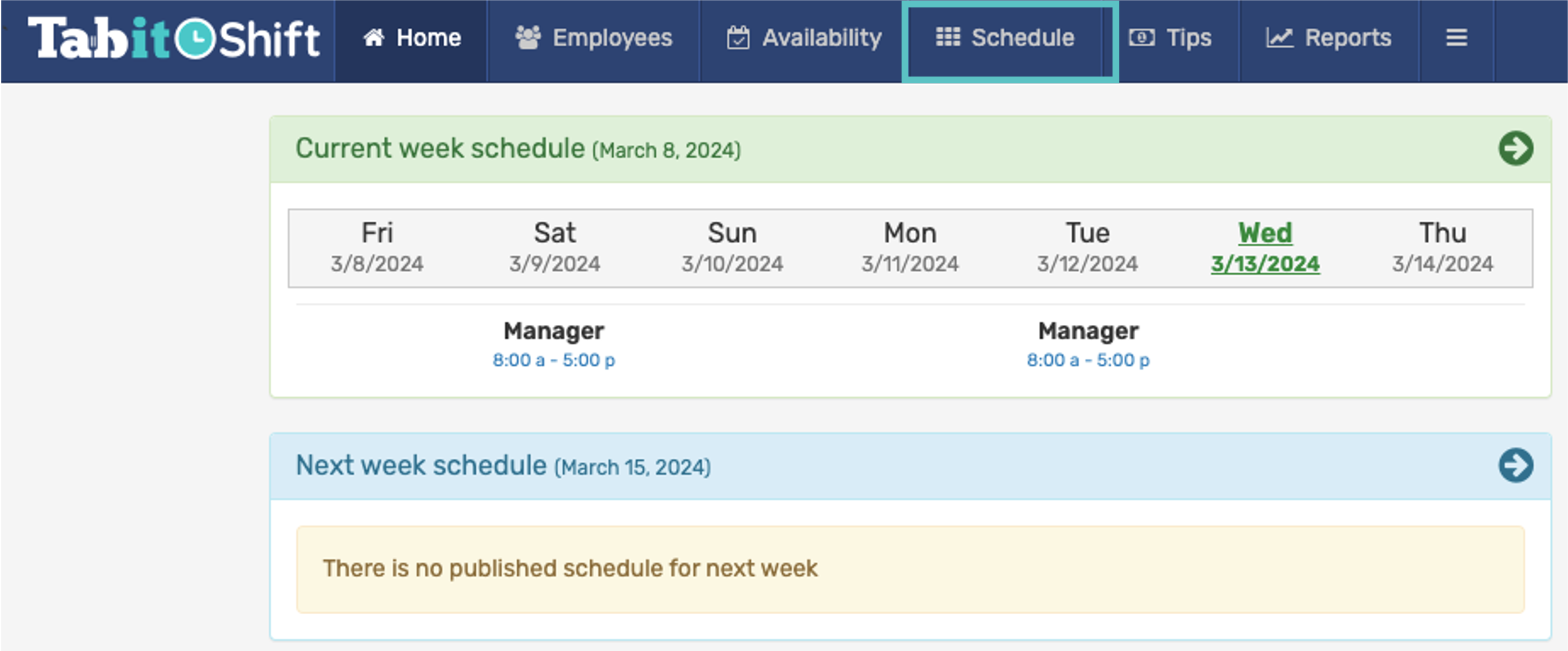Select Saturday's 8:00 a - 5:00 p shift
Screen dimensions: 1568x651
pos(554,360)
